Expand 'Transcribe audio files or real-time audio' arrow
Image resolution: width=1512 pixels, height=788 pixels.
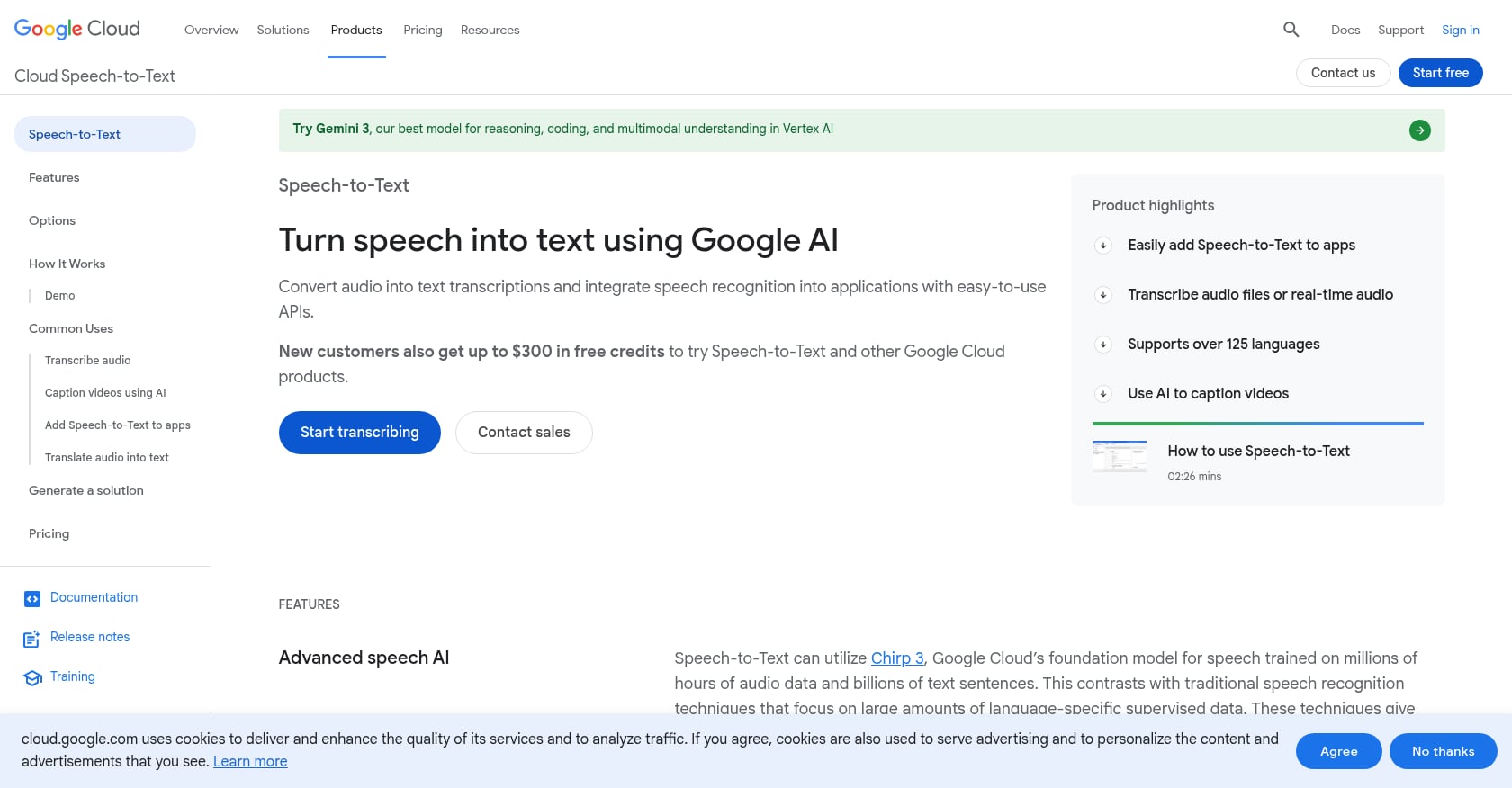[1102, 295]
